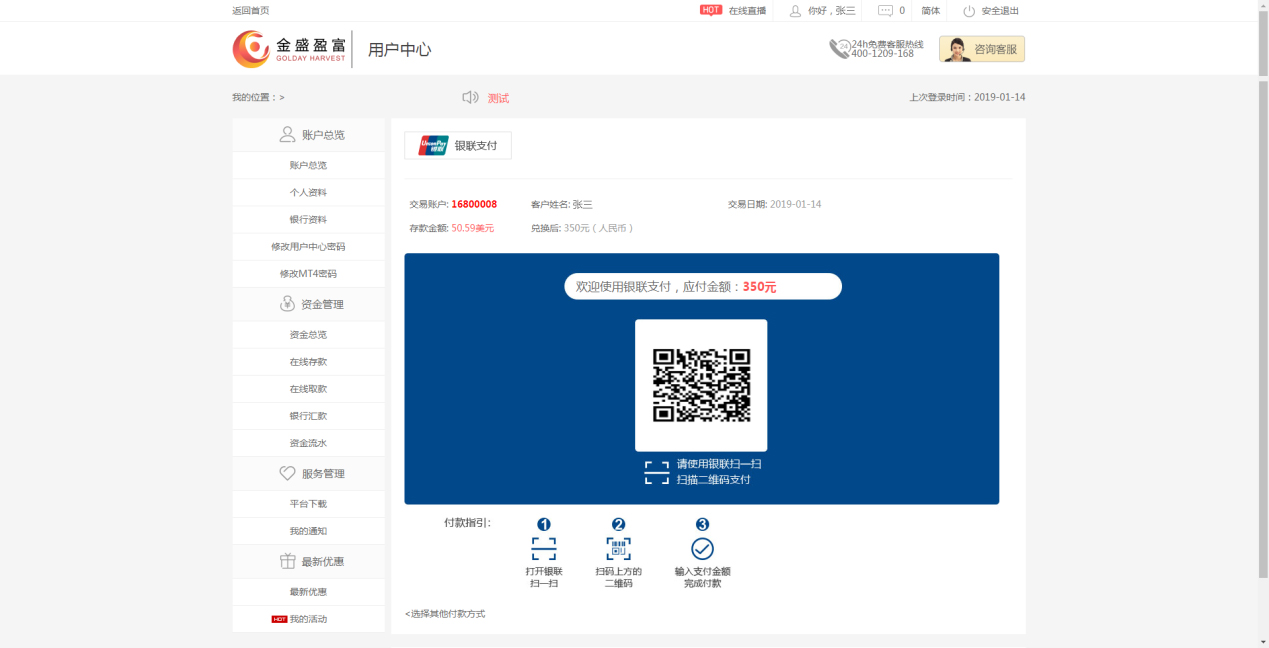Open 银行汇款 in sidebar
This screenshot has width=1269, height=648.
tap(308, 416)
